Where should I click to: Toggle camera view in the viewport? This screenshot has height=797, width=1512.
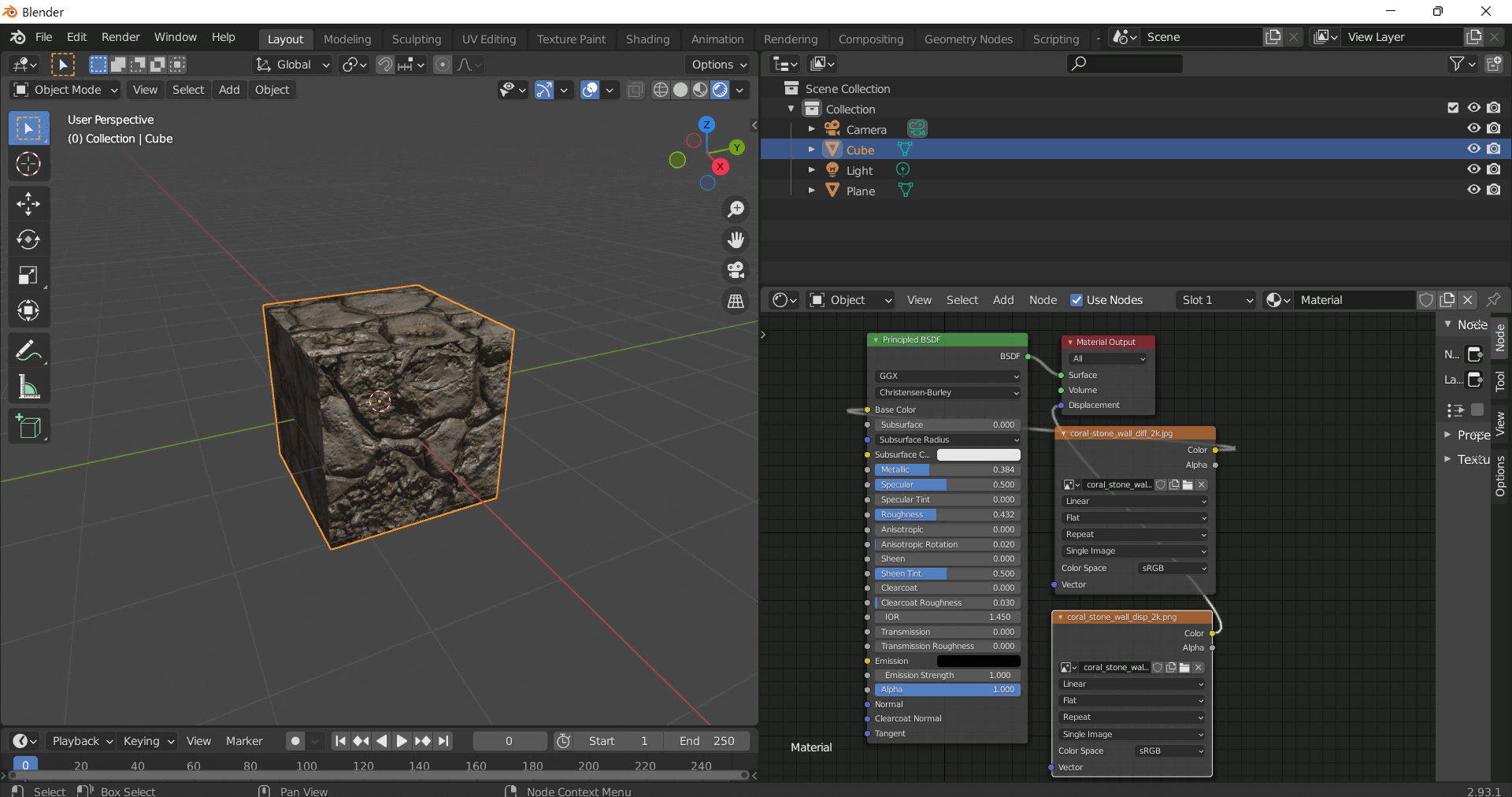point(736,270)
